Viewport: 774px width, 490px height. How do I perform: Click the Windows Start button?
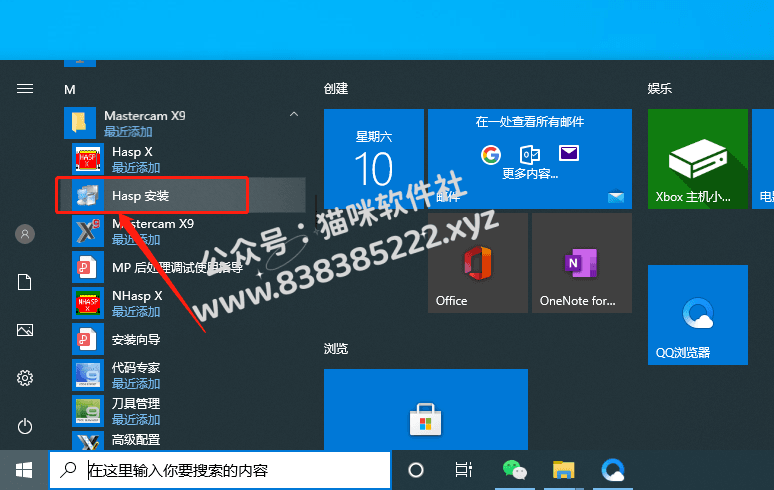click(x=24, y=470)
